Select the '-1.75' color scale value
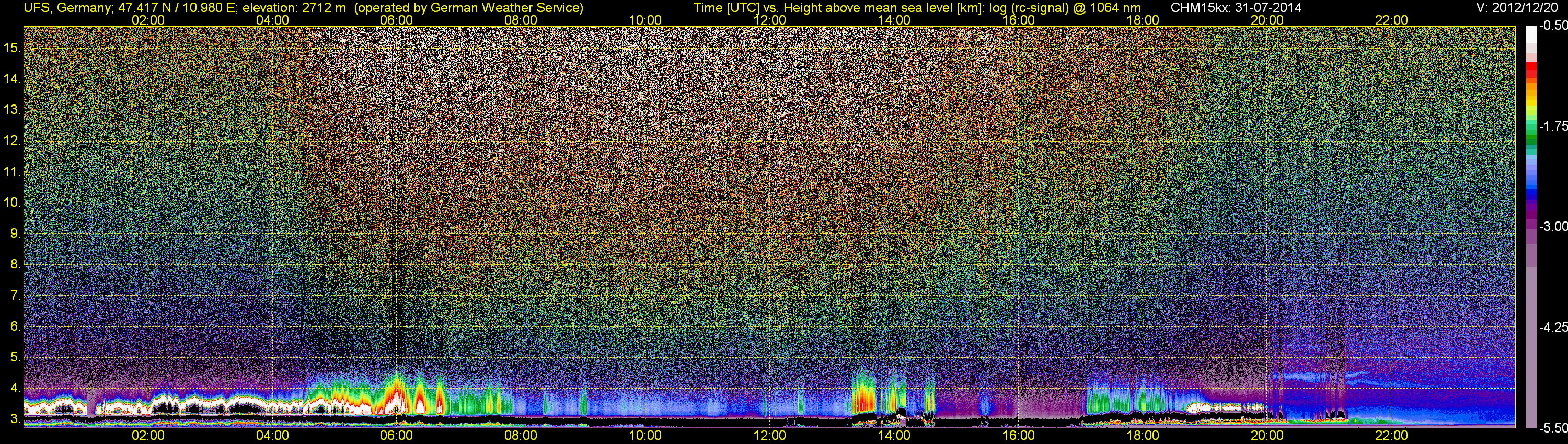The height and width of the screenshot is (444, 1568). (x=1553, y=126)
